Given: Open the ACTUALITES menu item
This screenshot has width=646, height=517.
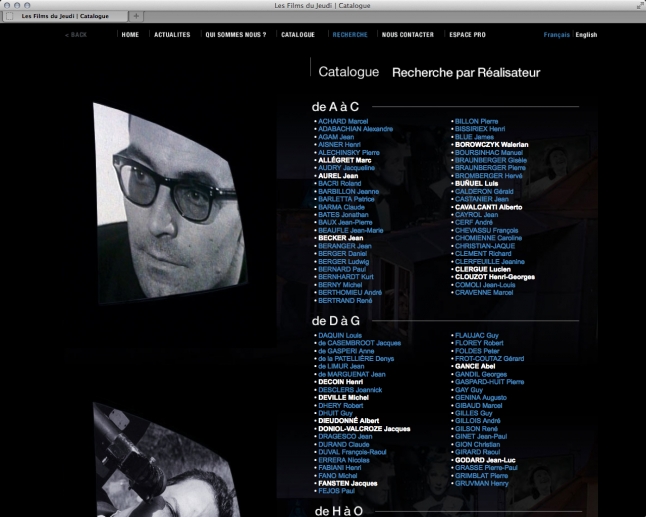Looking at the screenshot, I should click(x=172, y=34).
